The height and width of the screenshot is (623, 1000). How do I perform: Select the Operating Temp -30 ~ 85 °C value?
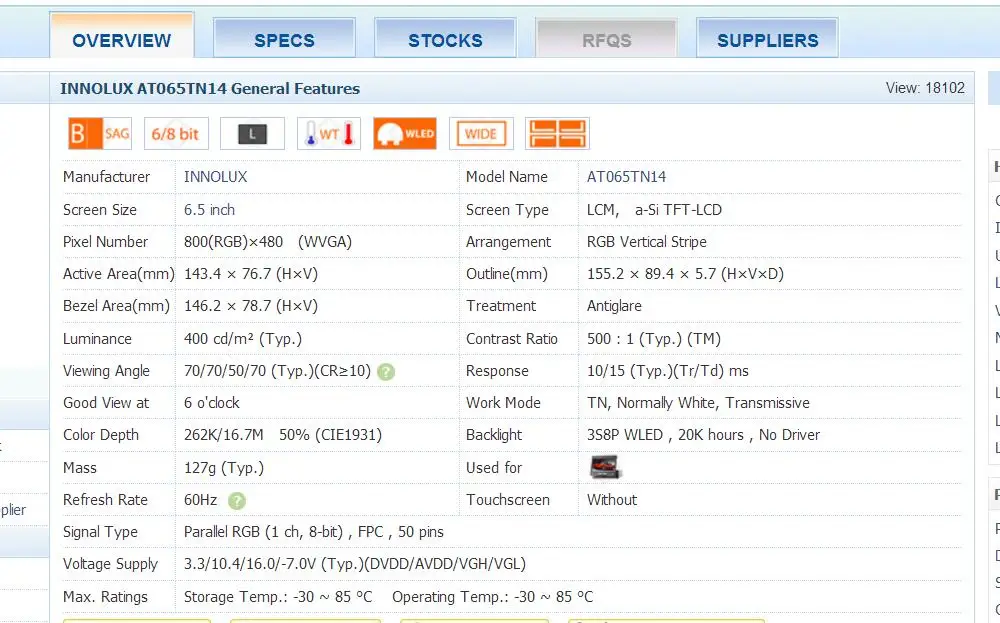pos(492,596)
